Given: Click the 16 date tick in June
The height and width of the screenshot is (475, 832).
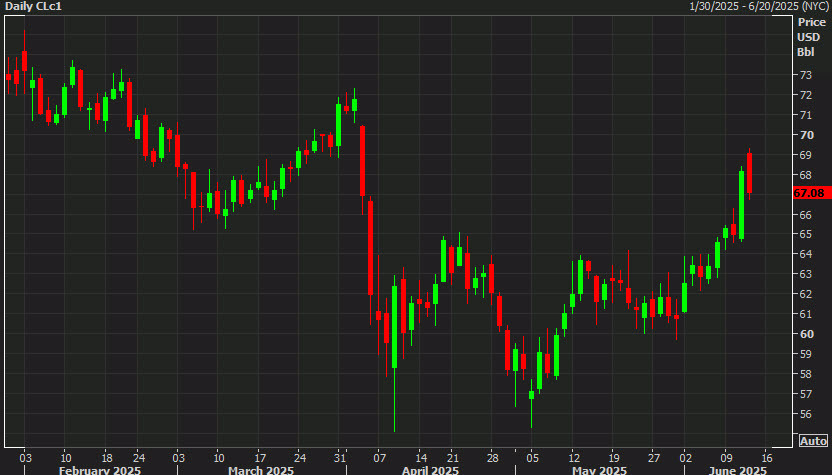Looking at the screenshot, I should pyautogui.click(x=767, y=457).
